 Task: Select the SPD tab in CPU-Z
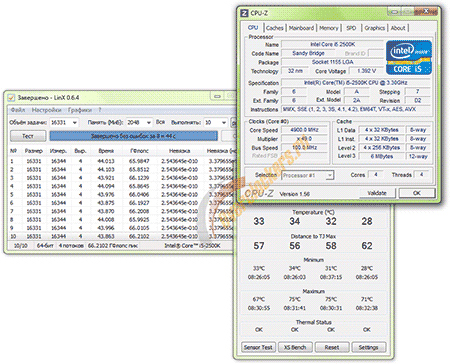tap(351, 28)
